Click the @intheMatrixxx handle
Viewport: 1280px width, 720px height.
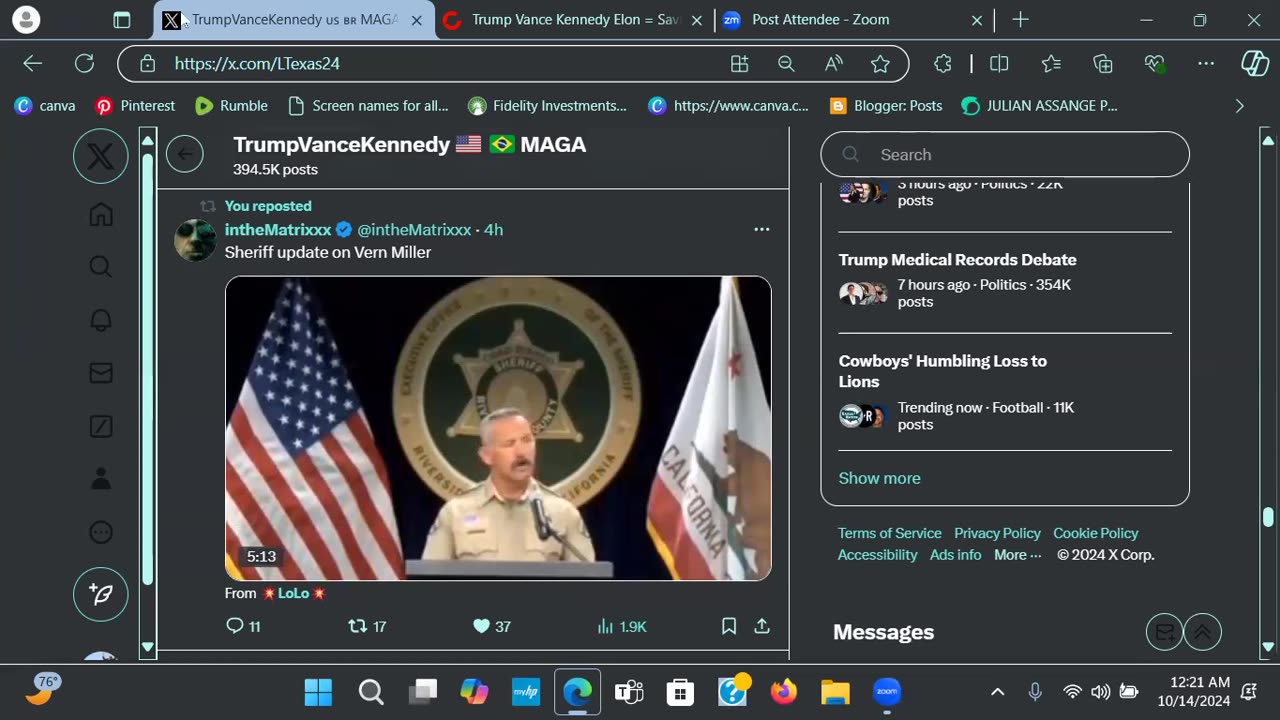(414, 229)
